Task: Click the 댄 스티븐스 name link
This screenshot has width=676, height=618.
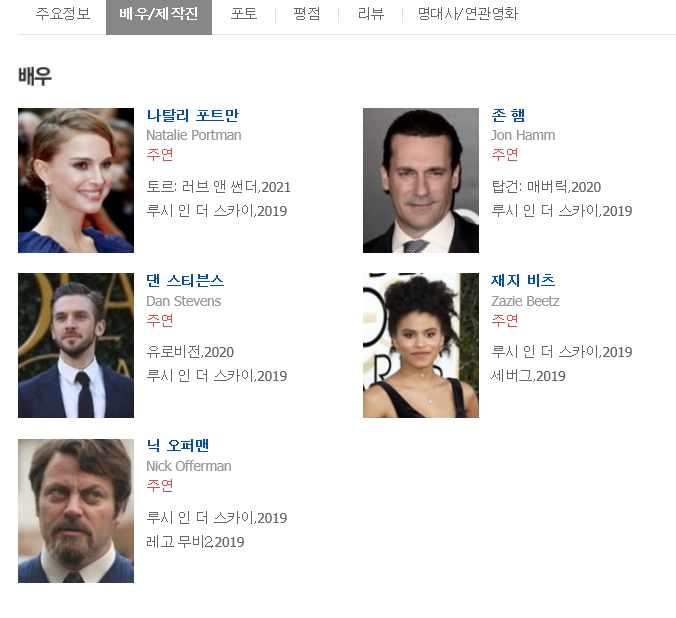Action: (185, 280)
